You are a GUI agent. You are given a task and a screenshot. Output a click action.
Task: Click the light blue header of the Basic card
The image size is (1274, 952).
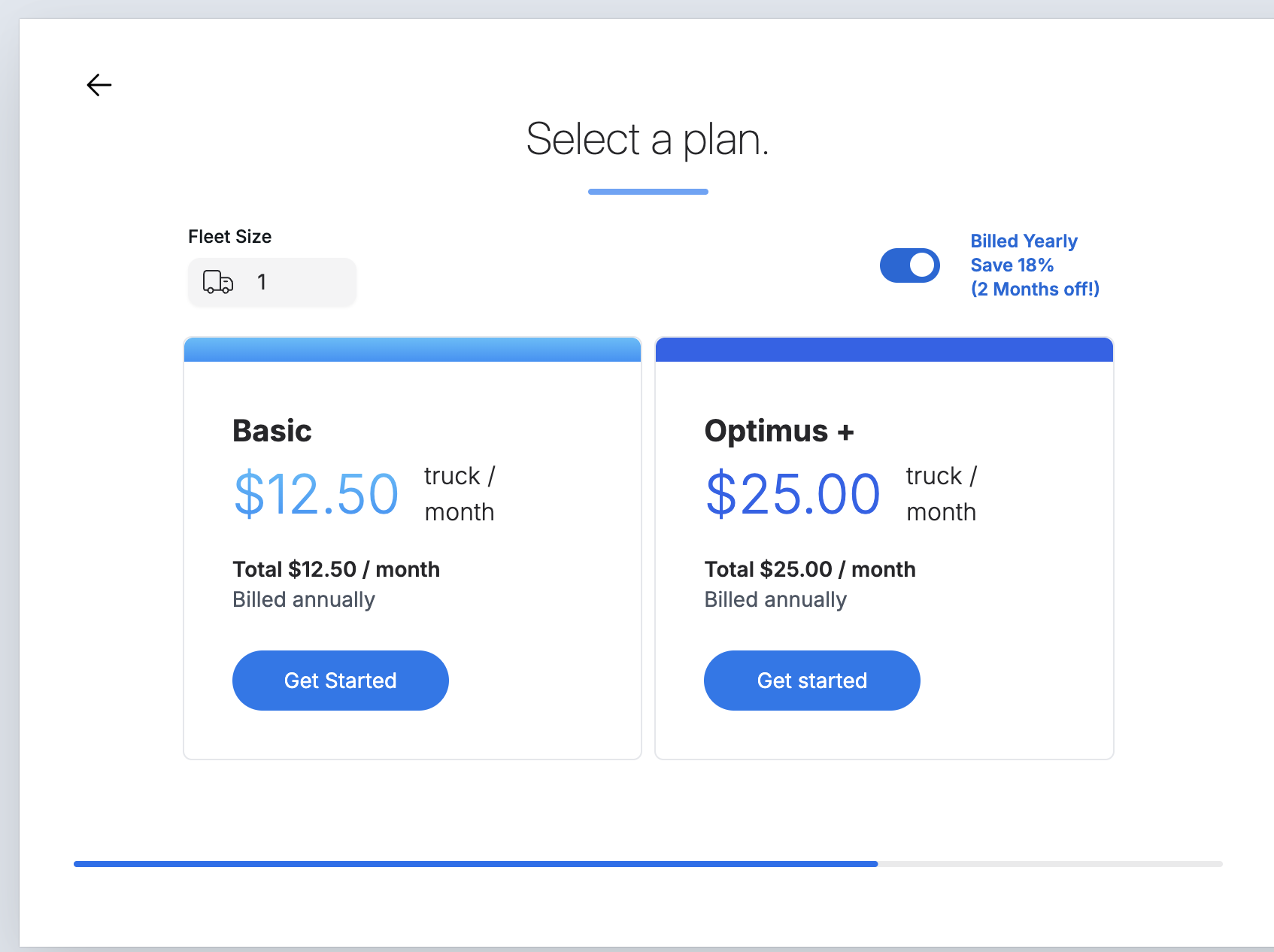click(412, 350)
